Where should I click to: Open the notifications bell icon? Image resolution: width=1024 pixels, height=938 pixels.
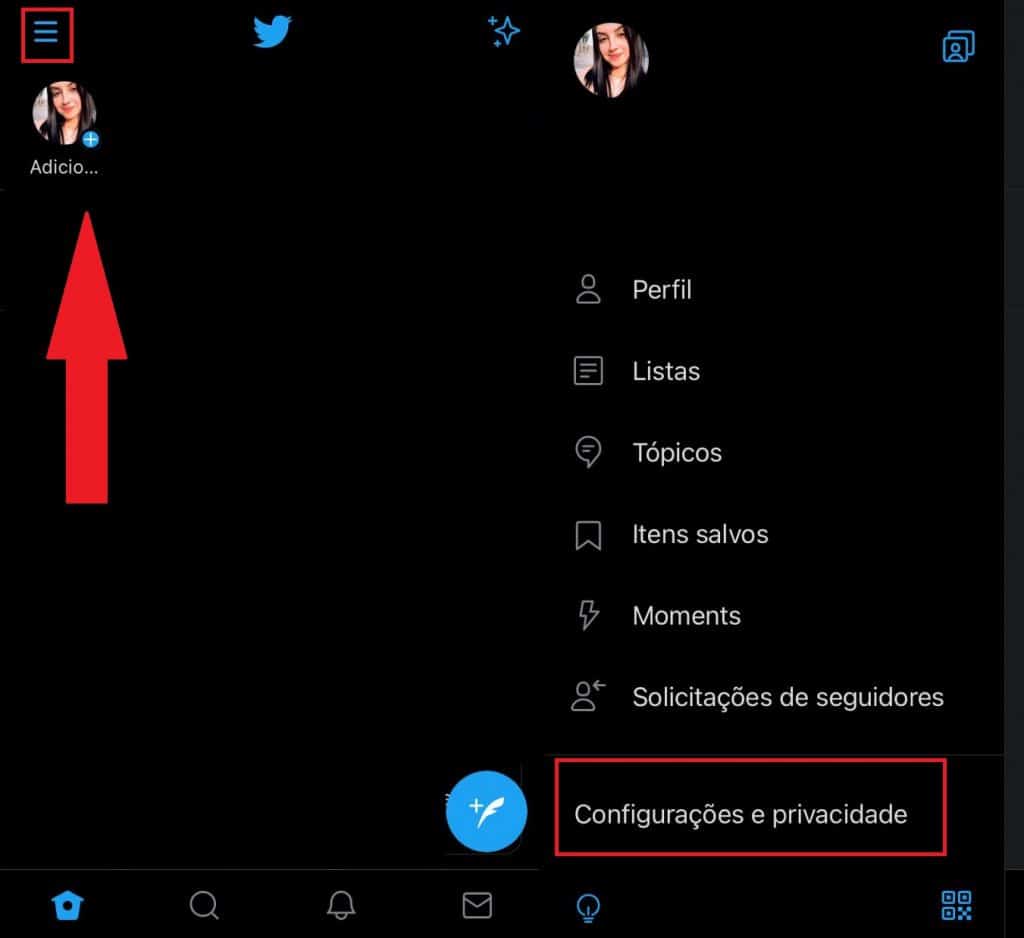pyautogui.click(x=341, y=905)
